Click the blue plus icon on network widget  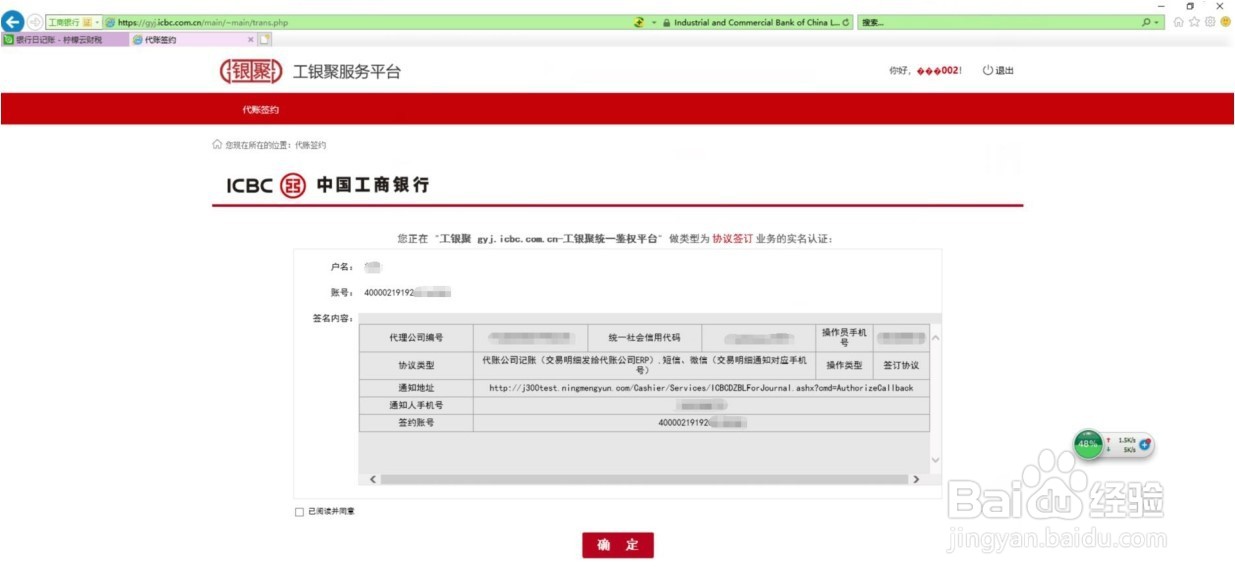pos(1145,443)
